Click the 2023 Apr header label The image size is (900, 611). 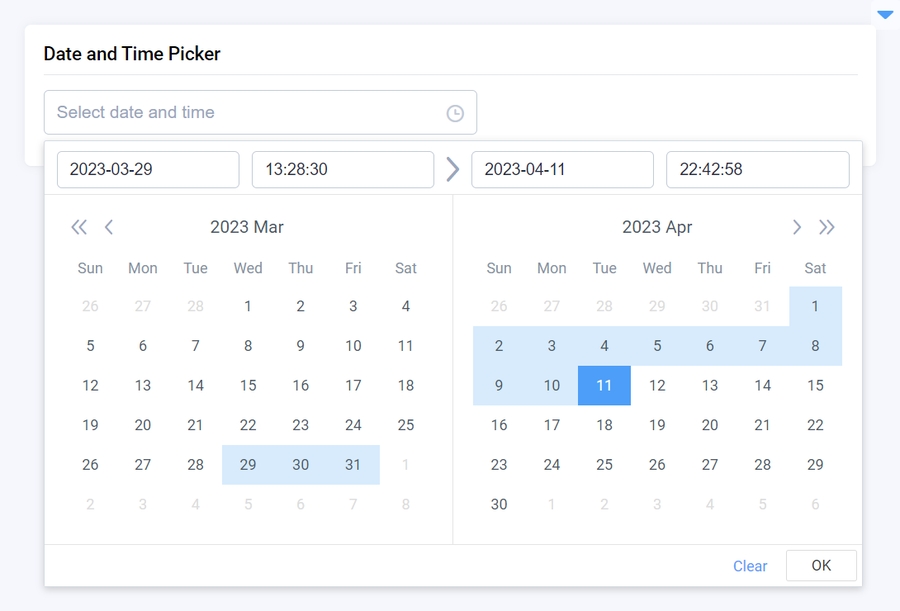pyautogui.click(x=657, y=227)
